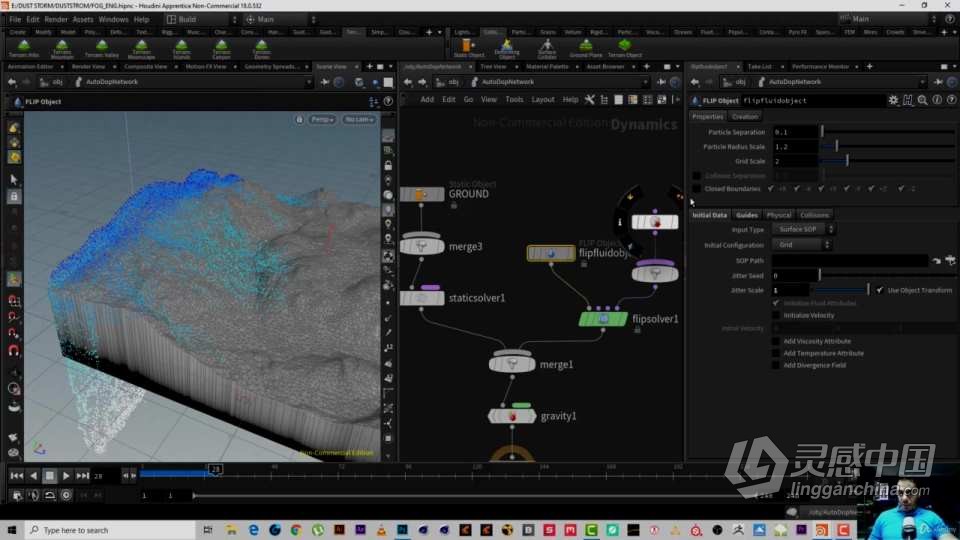Select the merge3 node
The width and height of the screenshot is (960, 540).
point(422,246)
